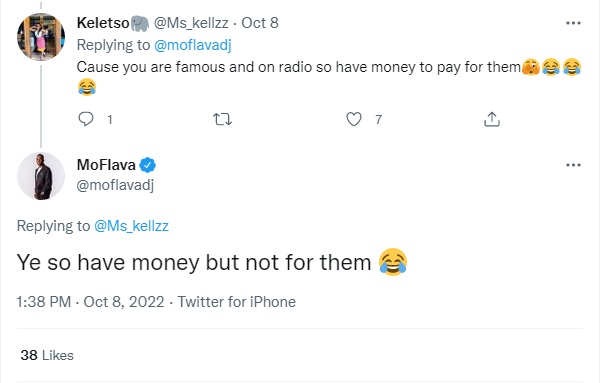Click the reply speech bubble icon on Keletso's tweet
Viewport: 600px width, 383px height.
click(86, 119)
